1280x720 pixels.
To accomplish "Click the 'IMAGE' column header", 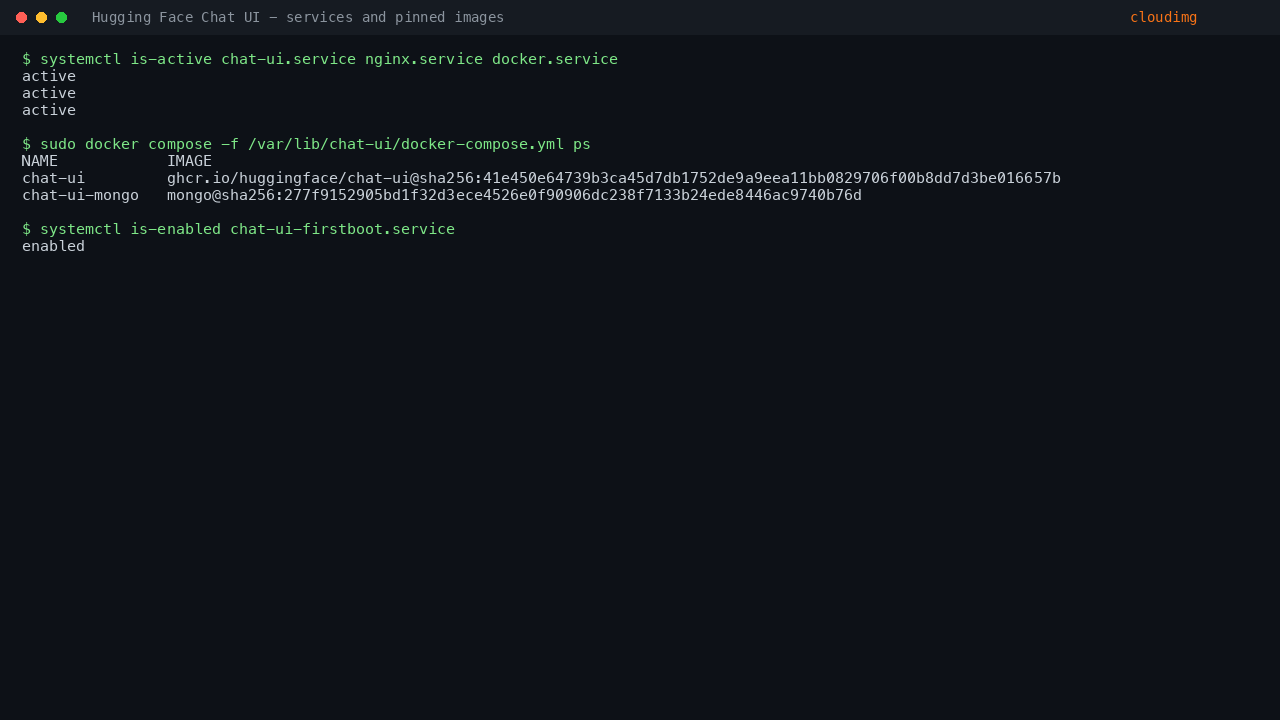I will click(x=189, y=161).
